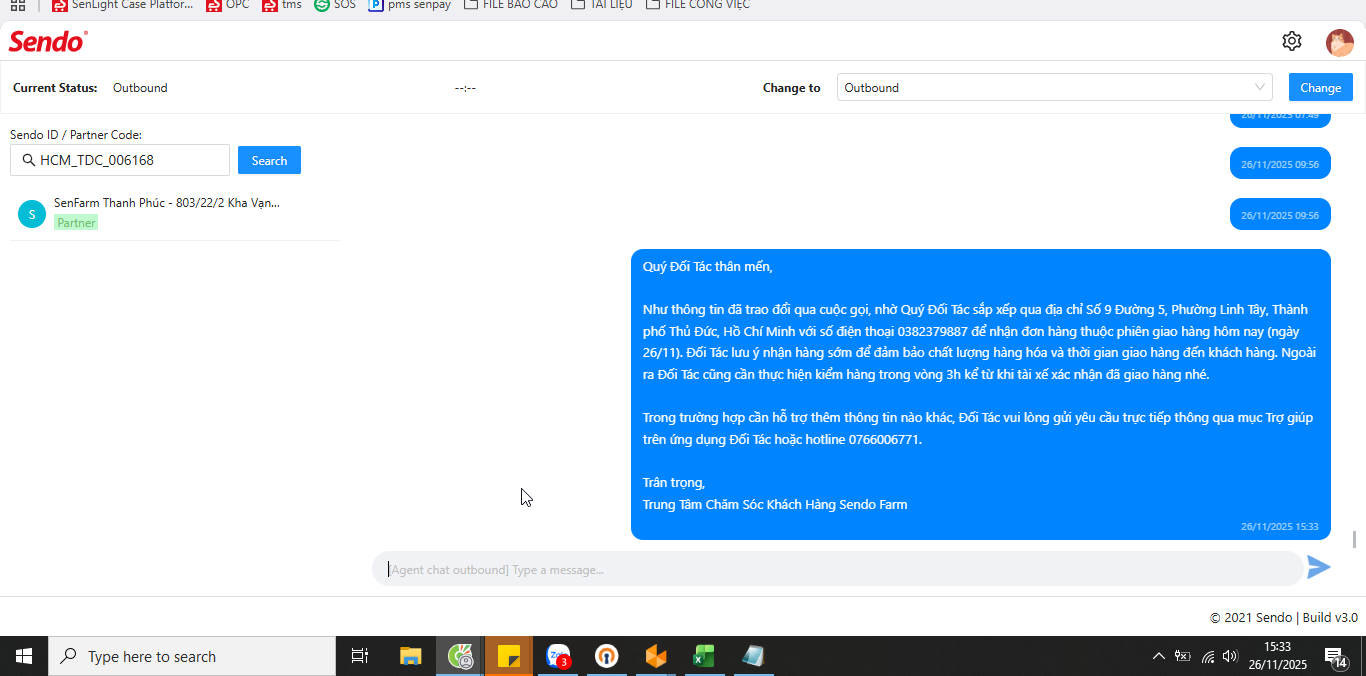Click the green Partner tag
The height and width of the screenshot is (676, 1366).
coord(76,223)
